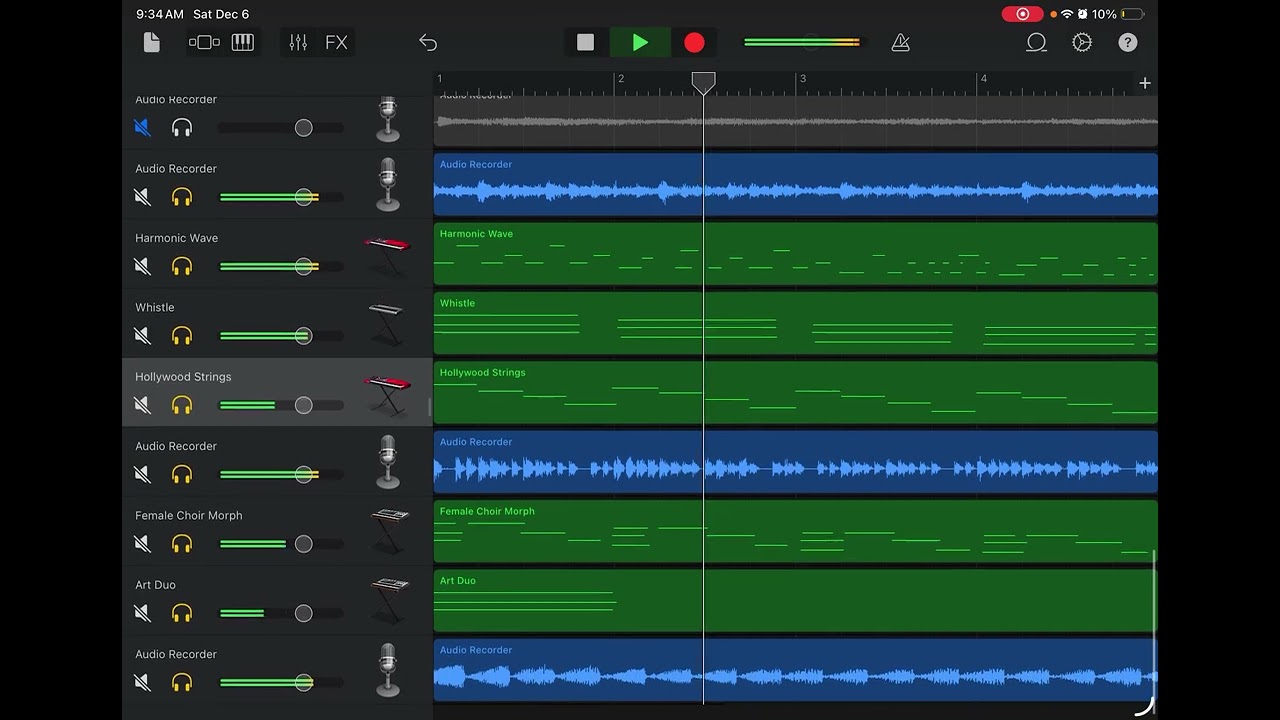Select the Whistle track instrument icon
This screenshot has height=720, width=1280.
click(386, 324)
